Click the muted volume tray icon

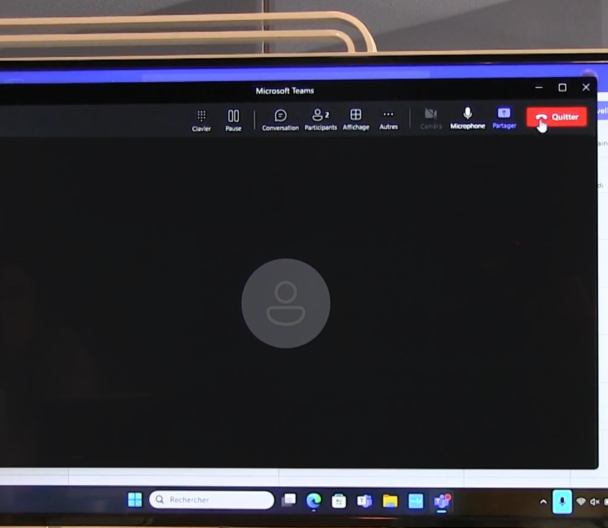(x=594, y=502)
